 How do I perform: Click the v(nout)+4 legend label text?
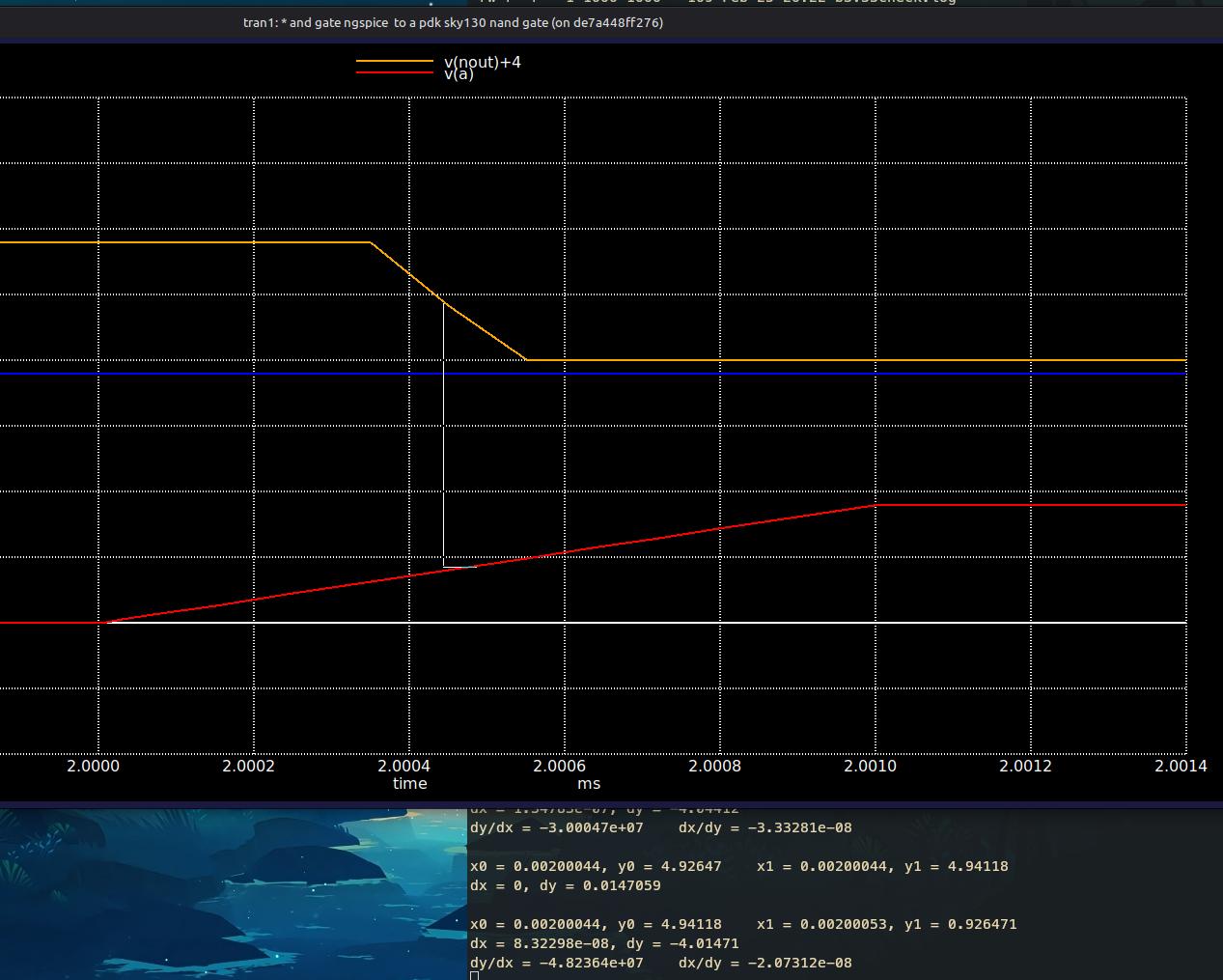click(483, 62)
